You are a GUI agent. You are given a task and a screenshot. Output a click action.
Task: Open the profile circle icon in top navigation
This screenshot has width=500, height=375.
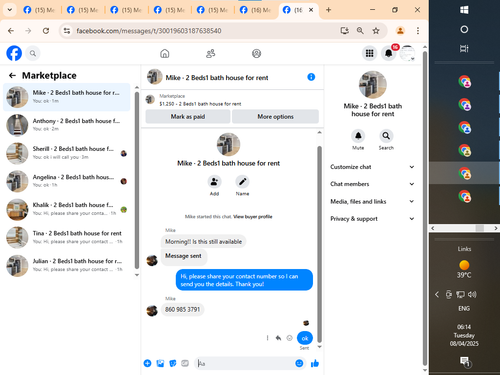point(256,53)
